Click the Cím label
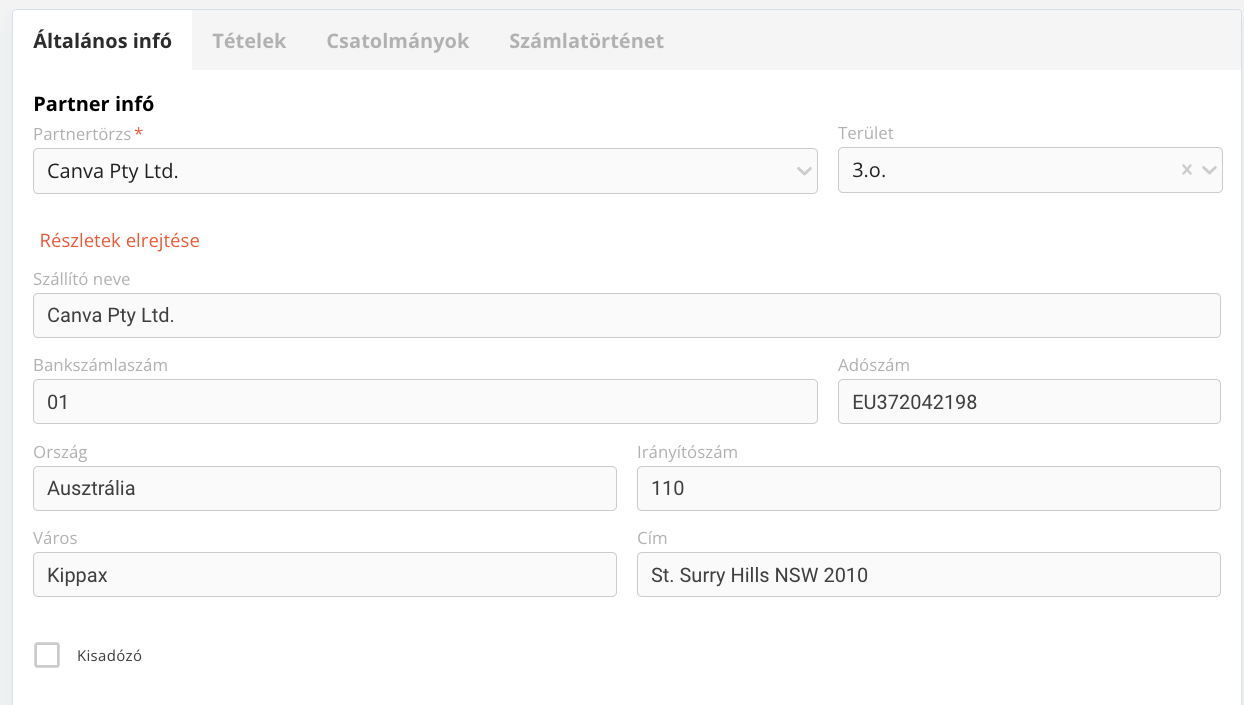1244x705 pixels. [x=652, y=538]
